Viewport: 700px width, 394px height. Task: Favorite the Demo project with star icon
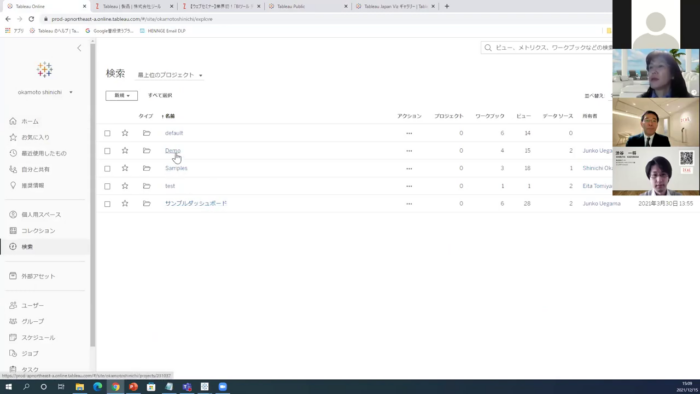125,150
